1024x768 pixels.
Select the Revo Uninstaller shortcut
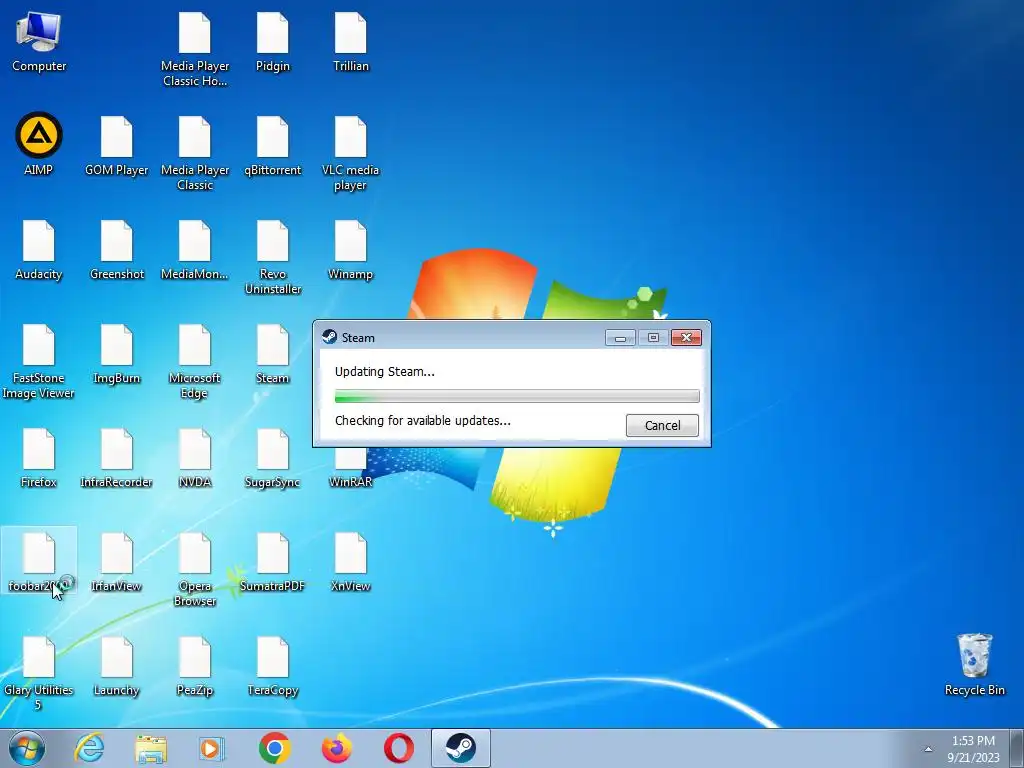click(272, 258)
